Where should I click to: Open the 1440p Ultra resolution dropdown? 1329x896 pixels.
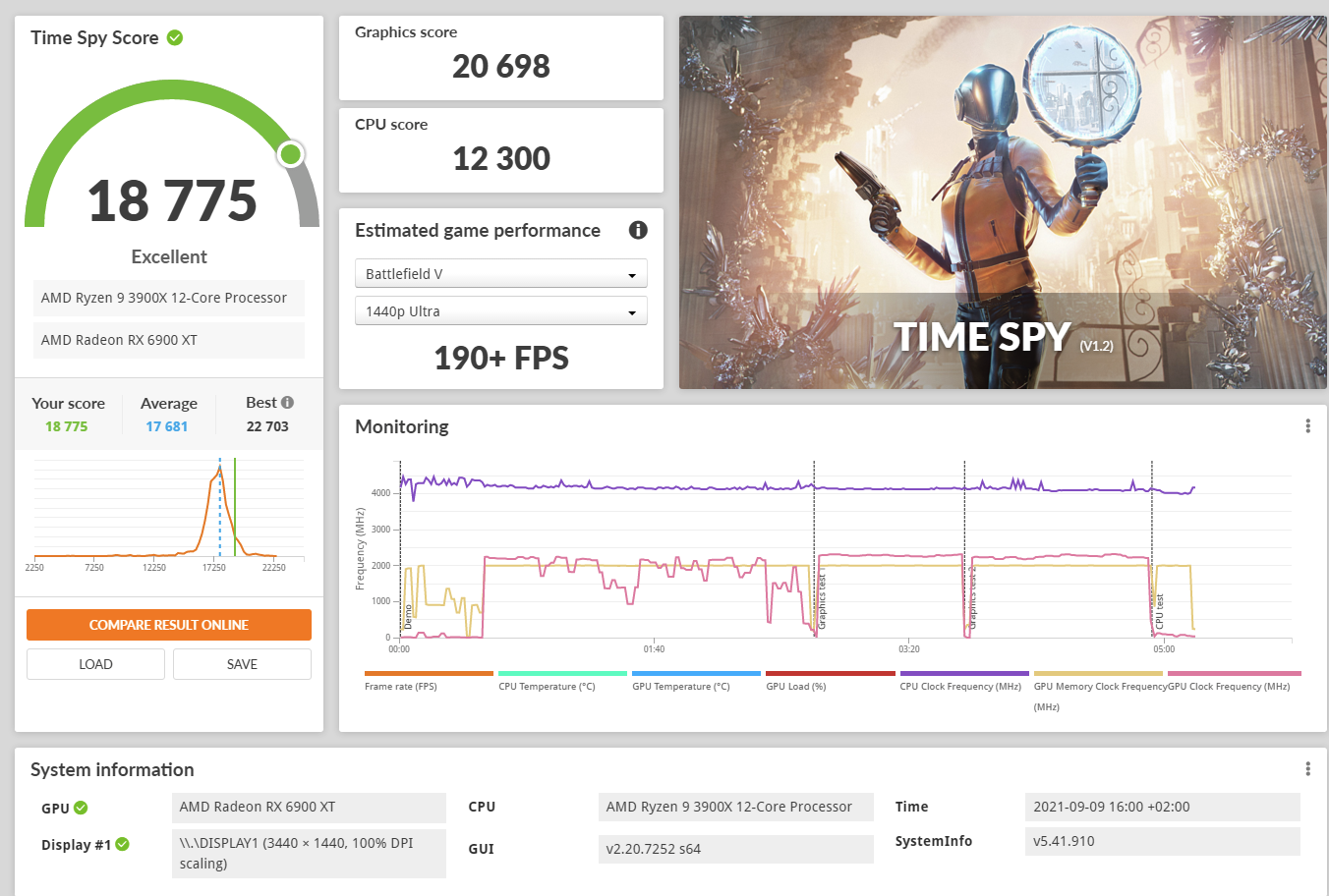(x=500, y=310)
